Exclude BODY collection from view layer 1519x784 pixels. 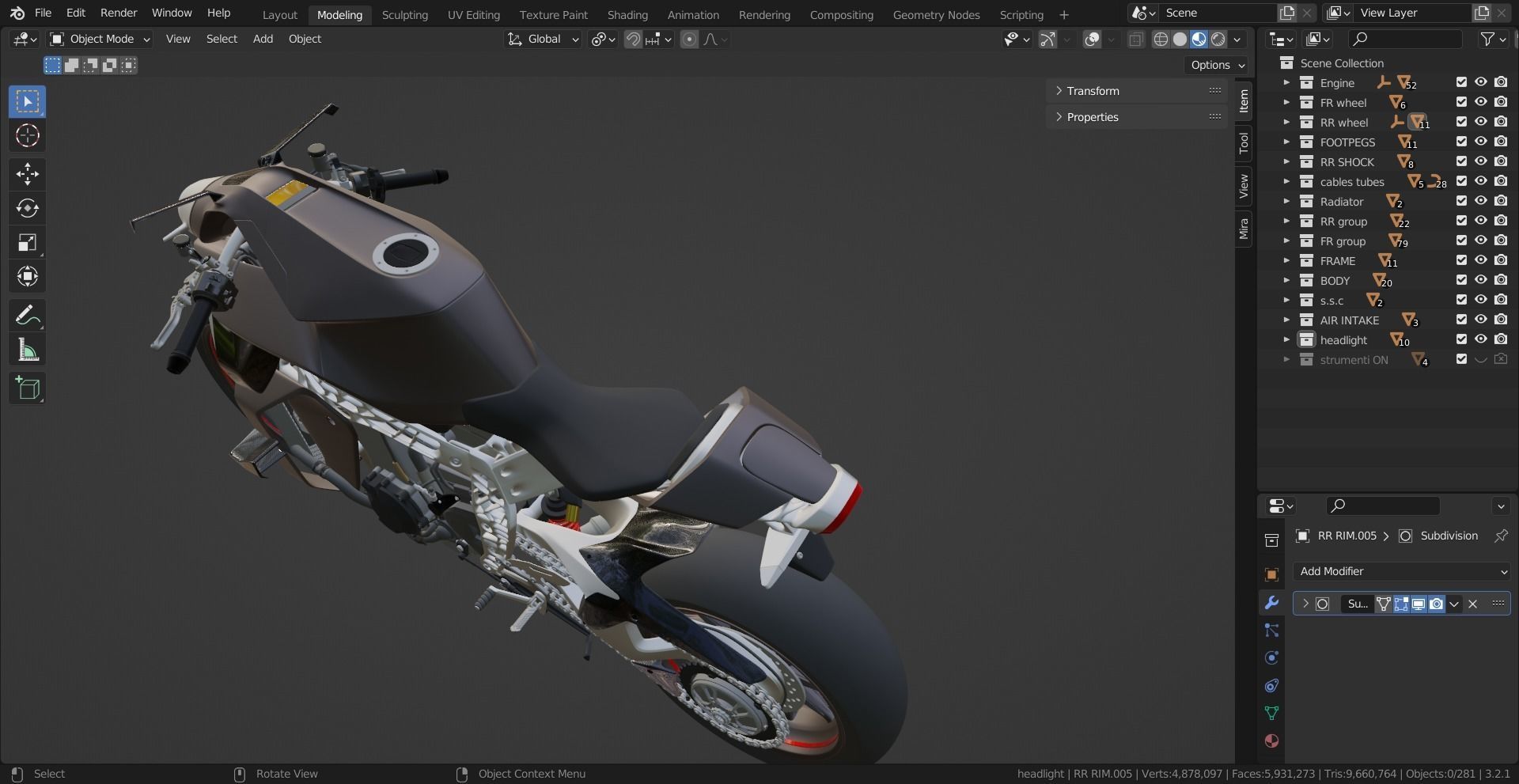[1461, 280]
